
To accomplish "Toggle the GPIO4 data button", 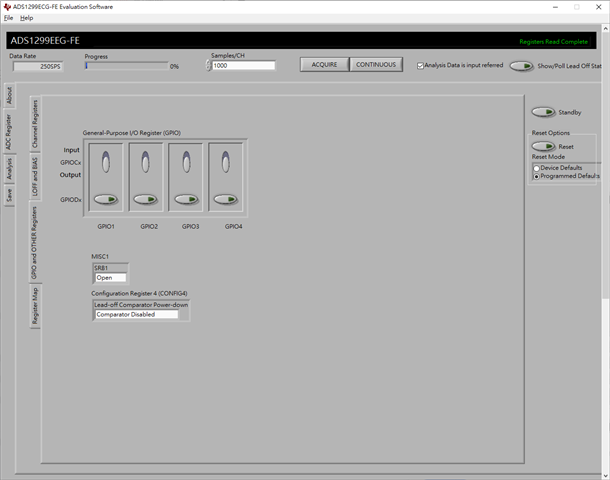I will click(226, 200).
